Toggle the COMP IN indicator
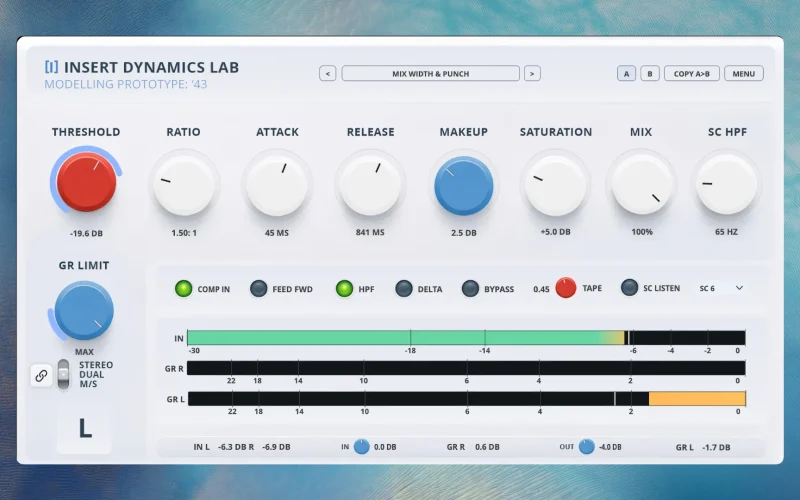This screenshot has height=500, width=800. (x=184, y=289)
